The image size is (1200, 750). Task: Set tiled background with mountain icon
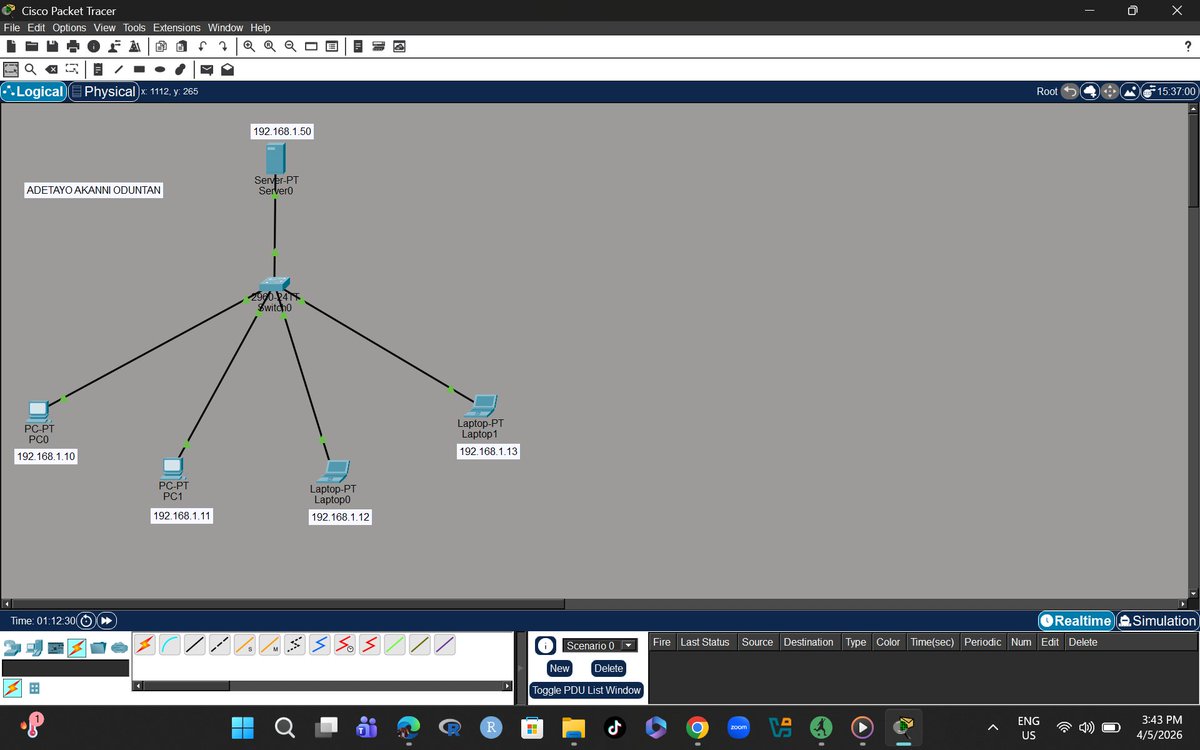1130,91
